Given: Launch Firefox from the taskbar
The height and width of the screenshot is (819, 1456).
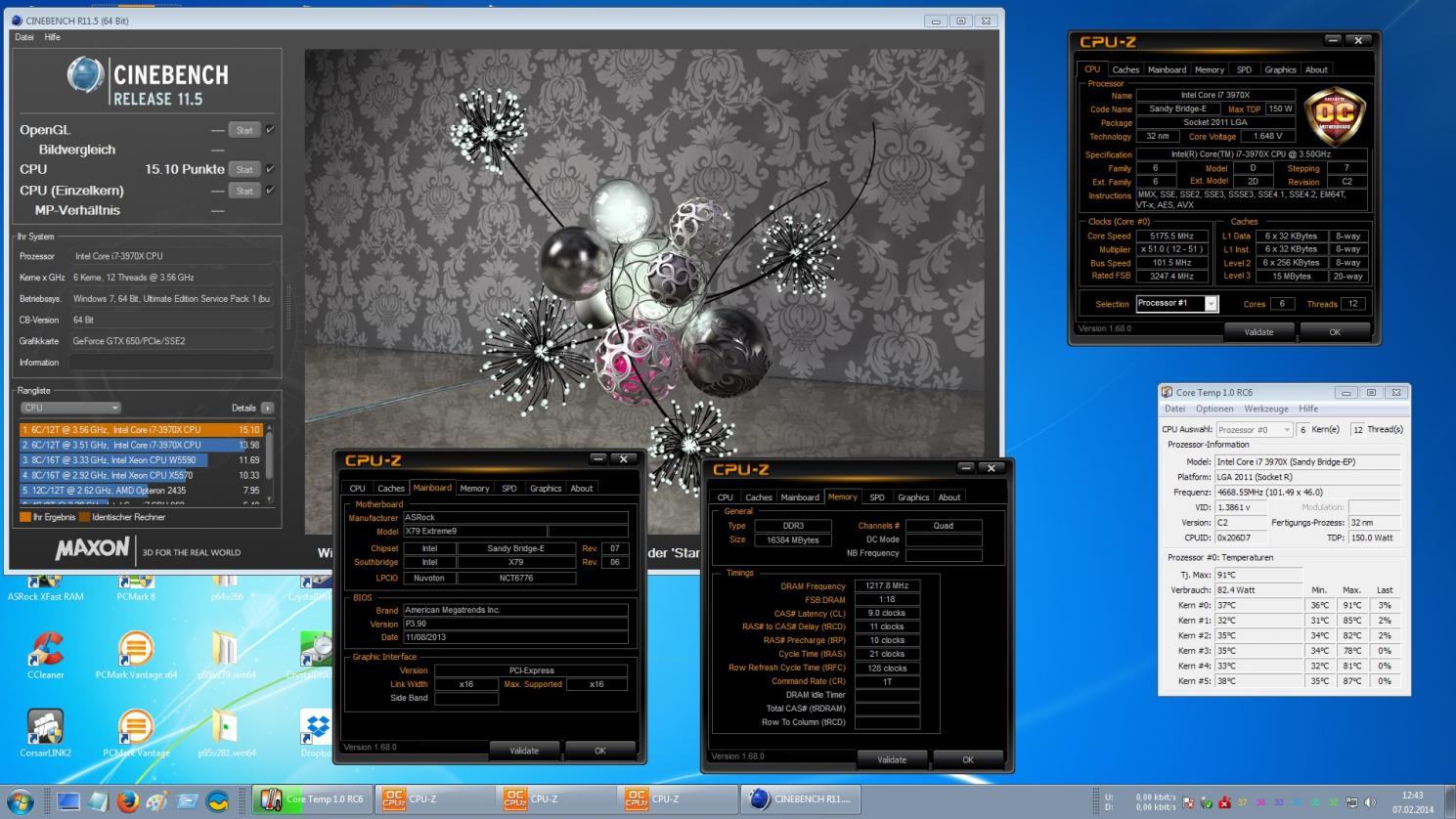Looking at the screenshot, I should (127, 801).
